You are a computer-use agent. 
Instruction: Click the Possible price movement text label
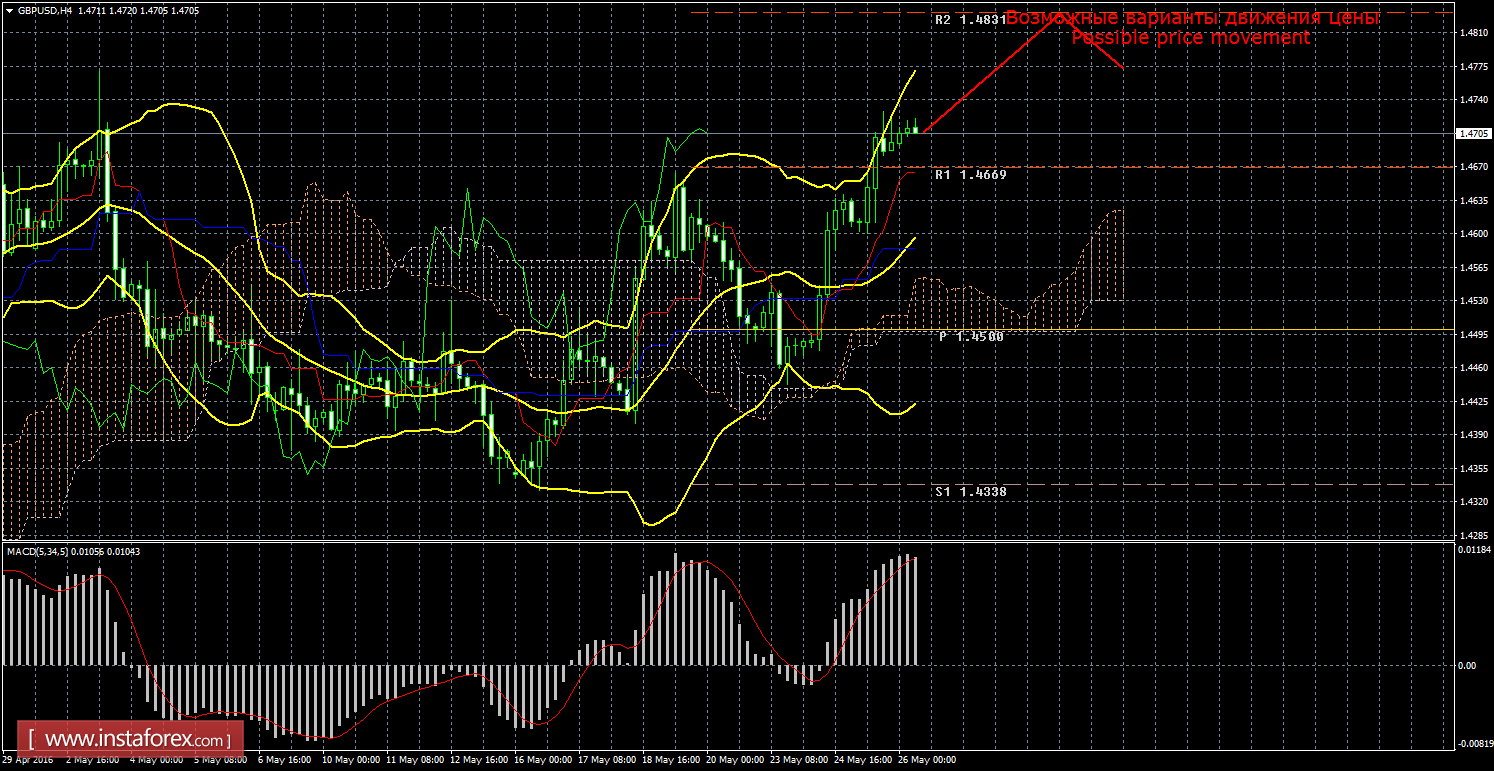click(1190, 38)
